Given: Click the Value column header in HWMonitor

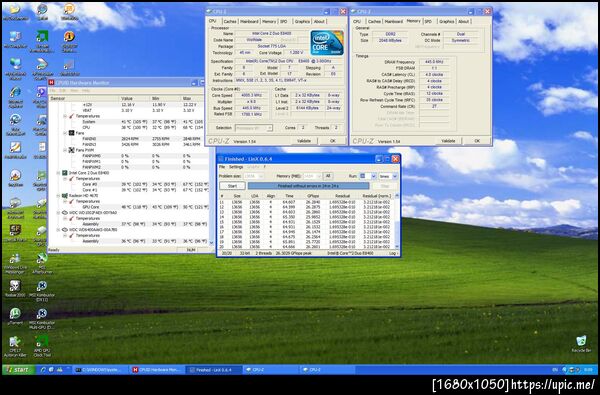Looking at the screenshot, I should coord(134,98).
